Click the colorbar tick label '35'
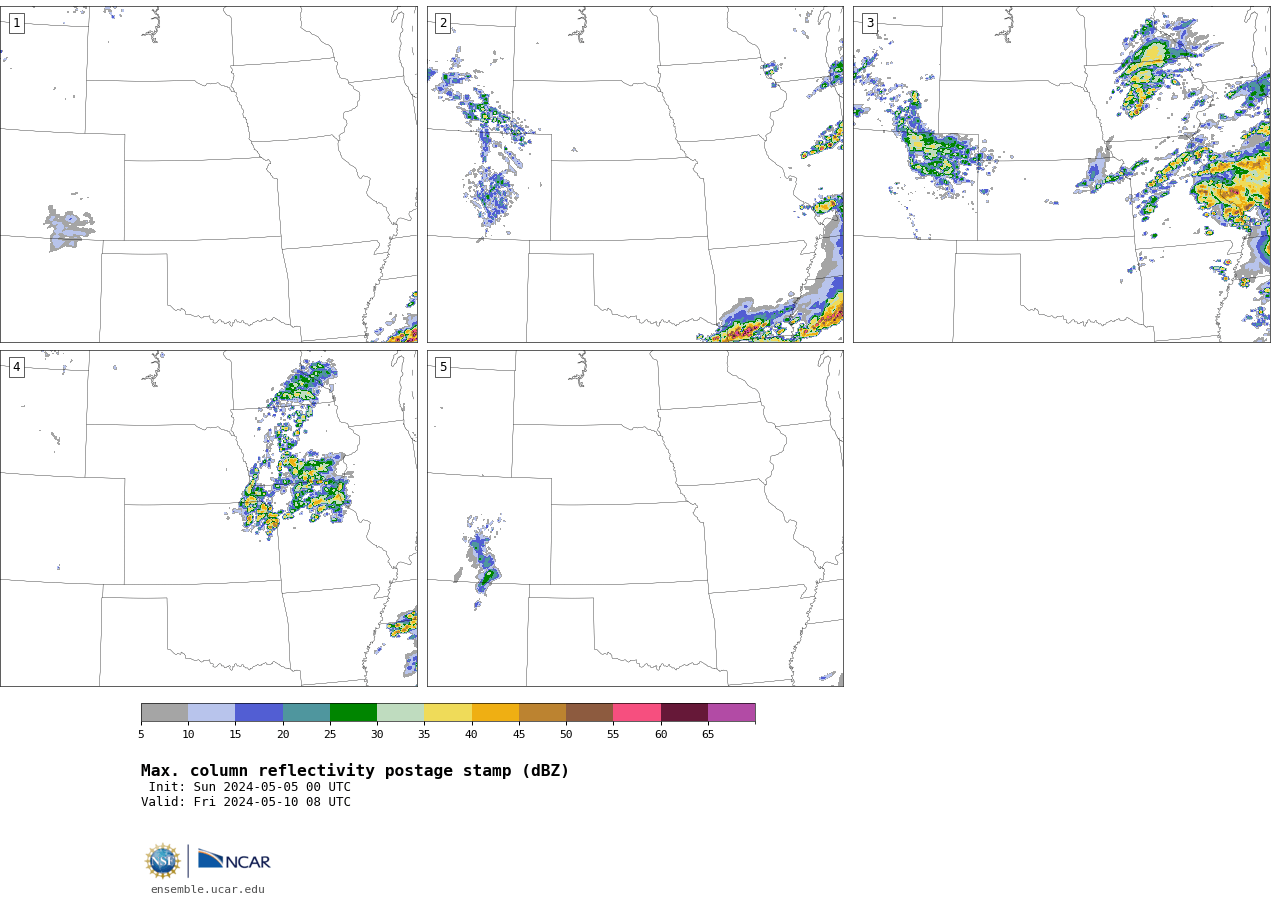 [424, 735]
